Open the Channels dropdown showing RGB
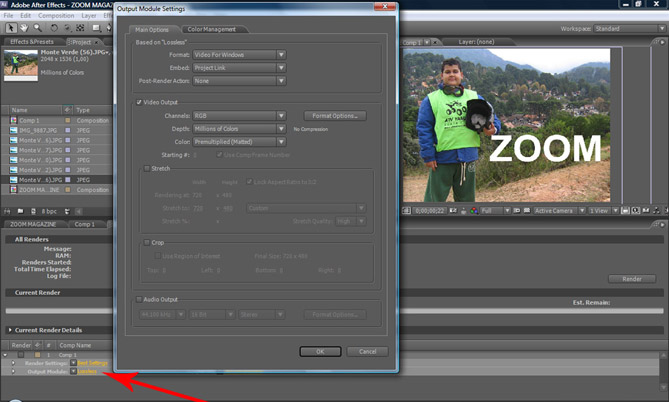The width and height of the screenshot is (669, 402). pos(239,116)
